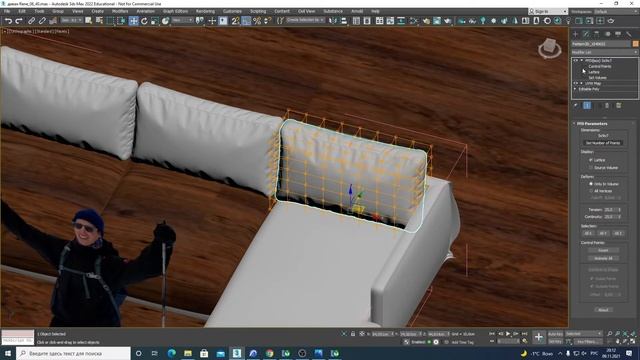Viewport: 640px width, 360px height.
Task: Click the Undo arrow in main toolbar
Action: (8, 20)
